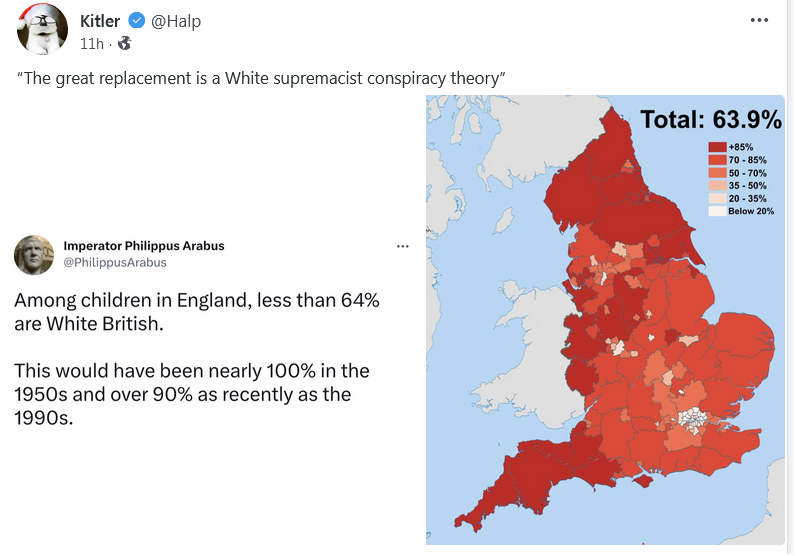Click the 35 - 50% legend swatch

[717, 185]
